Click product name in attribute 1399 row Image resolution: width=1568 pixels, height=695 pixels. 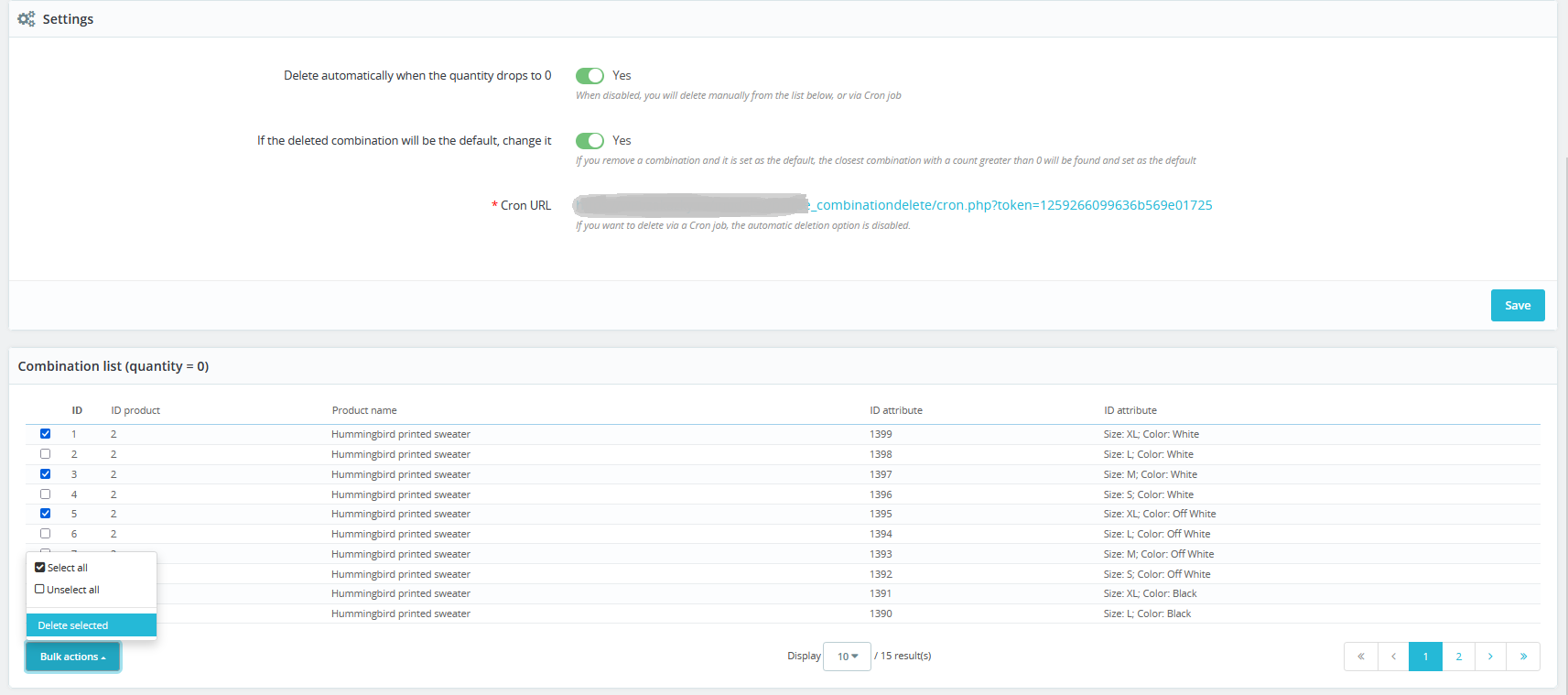click(401, 434)
